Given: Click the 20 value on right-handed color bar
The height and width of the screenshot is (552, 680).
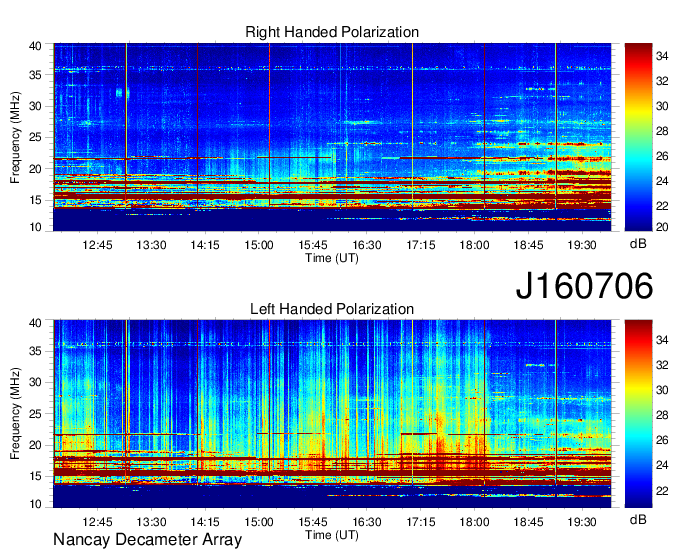Looking at the screenshot, I should point(662,227).
